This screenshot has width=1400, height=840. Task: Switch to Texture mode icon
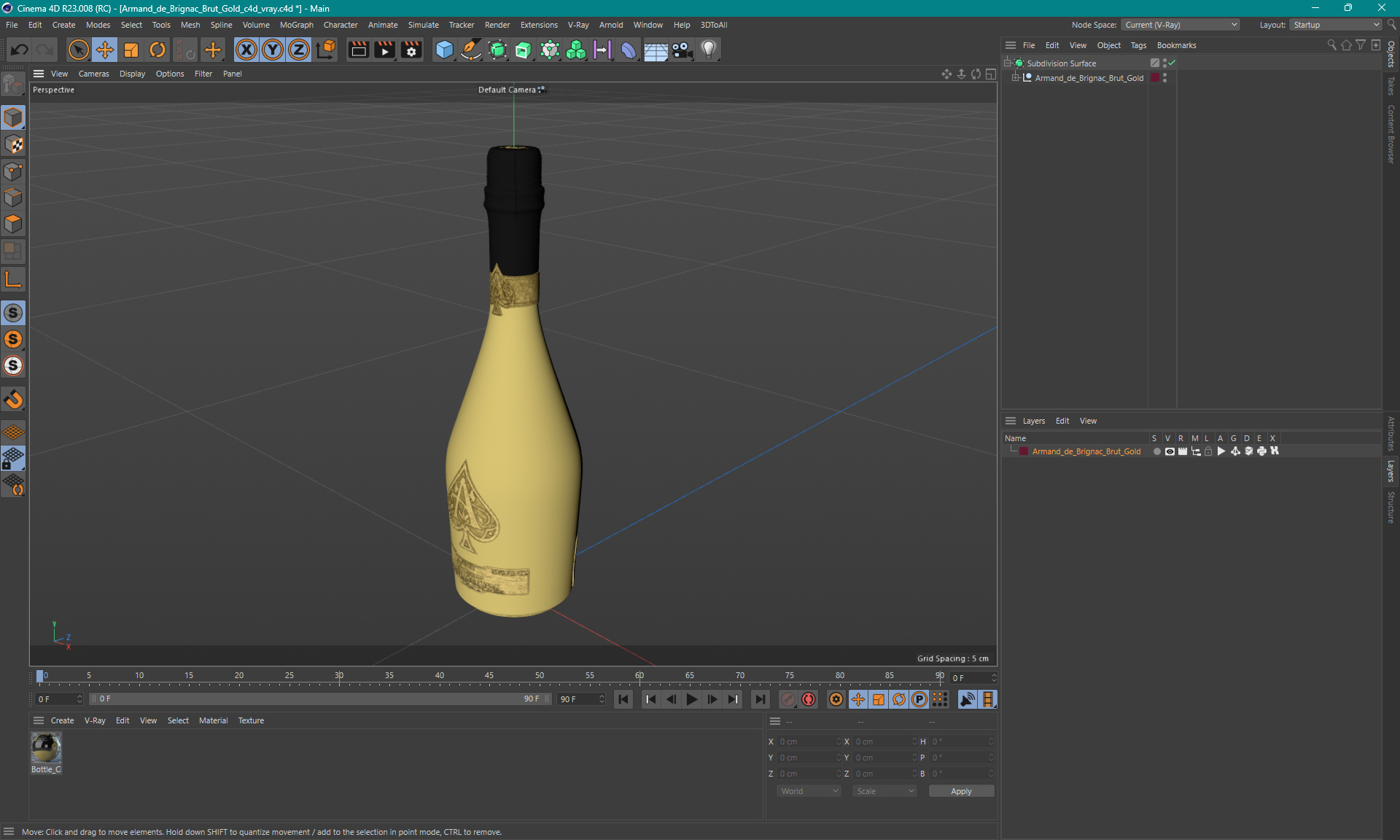[x=13, y=144]
